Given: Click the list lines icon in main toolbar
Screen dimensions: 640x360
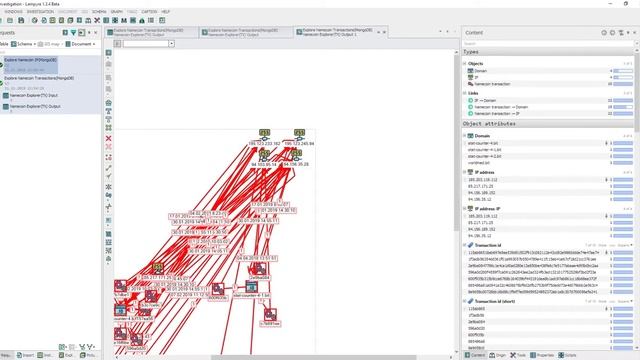Looking at the screenshot, I should [151, 20].
